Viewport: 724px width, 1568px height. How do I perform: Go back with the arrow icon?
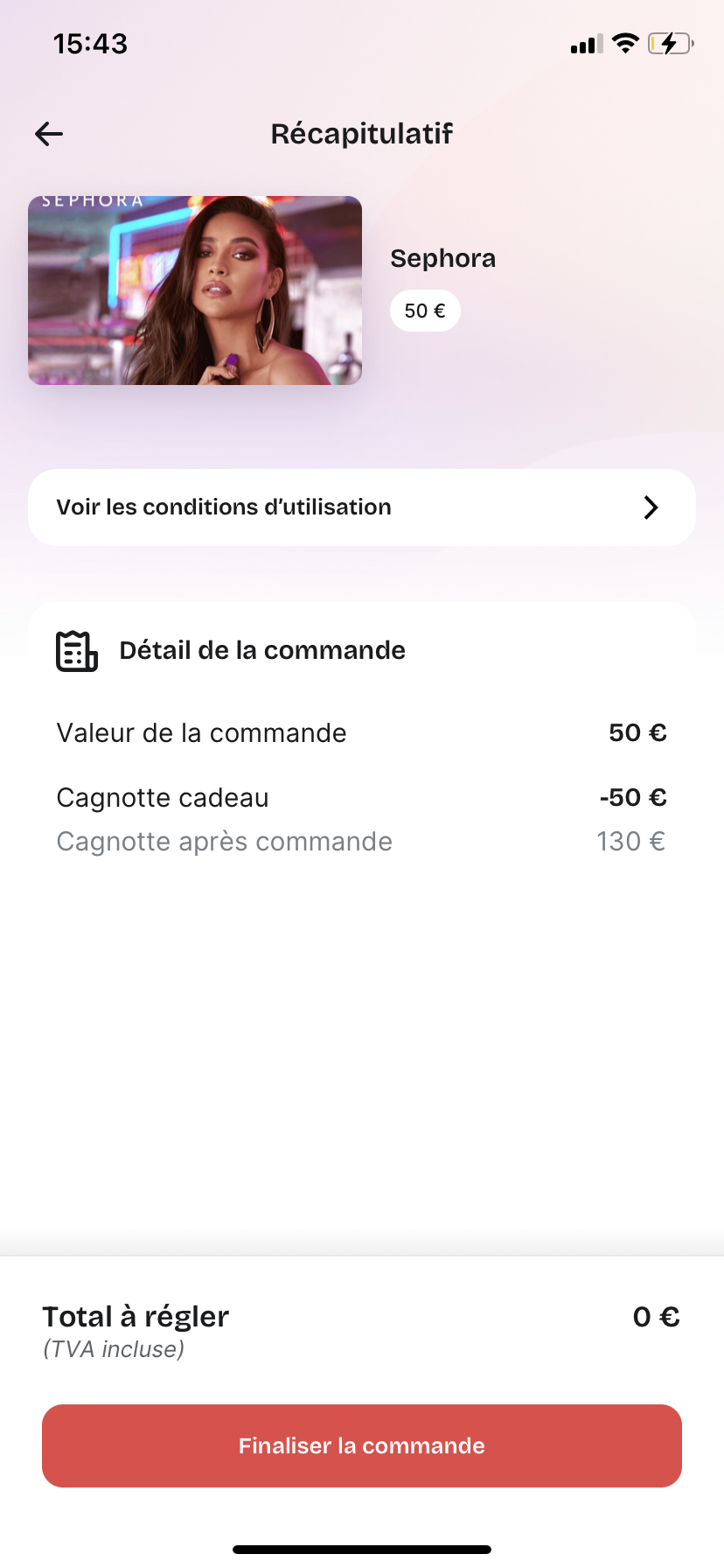coord(49,134)
